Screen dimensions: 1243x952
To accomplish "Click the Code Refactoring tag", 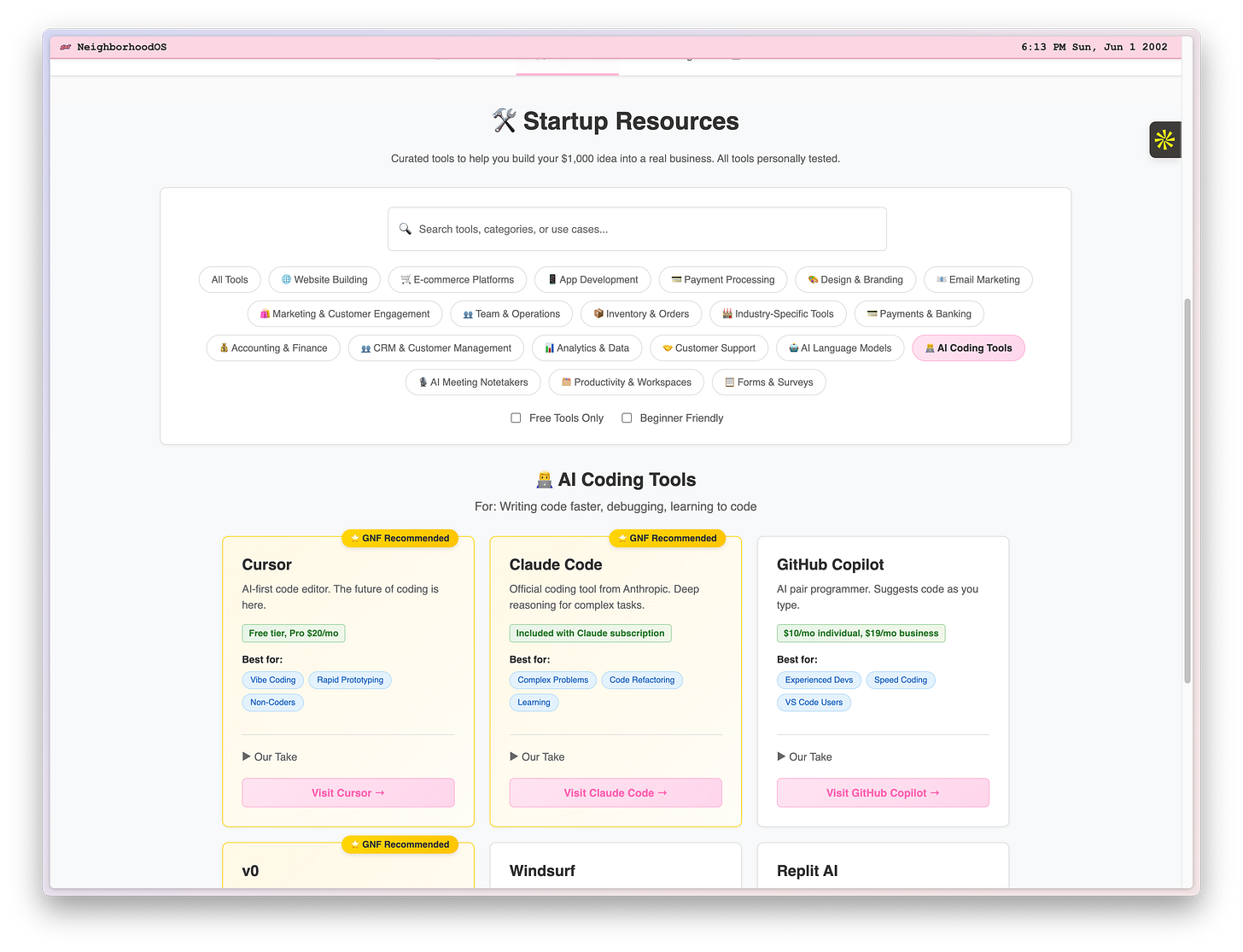I will (x=642, y=680).
